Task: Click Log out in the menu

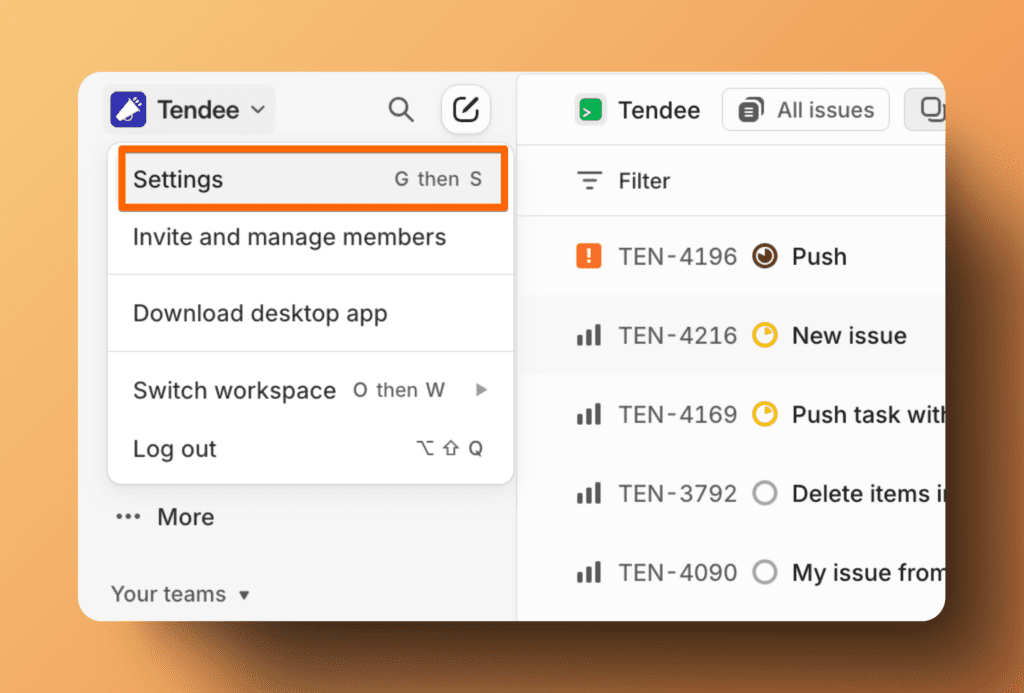Action: pyautogui.click(x=175, y=449)
